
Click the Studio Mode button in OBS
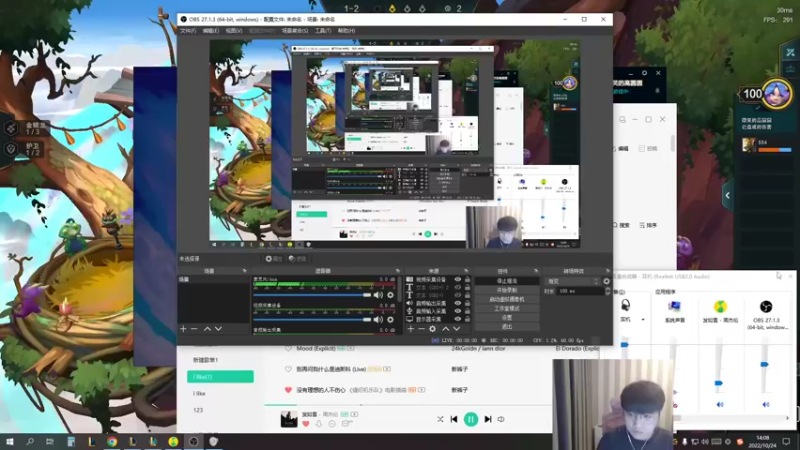pyautogui.click(x=507, y=309)
